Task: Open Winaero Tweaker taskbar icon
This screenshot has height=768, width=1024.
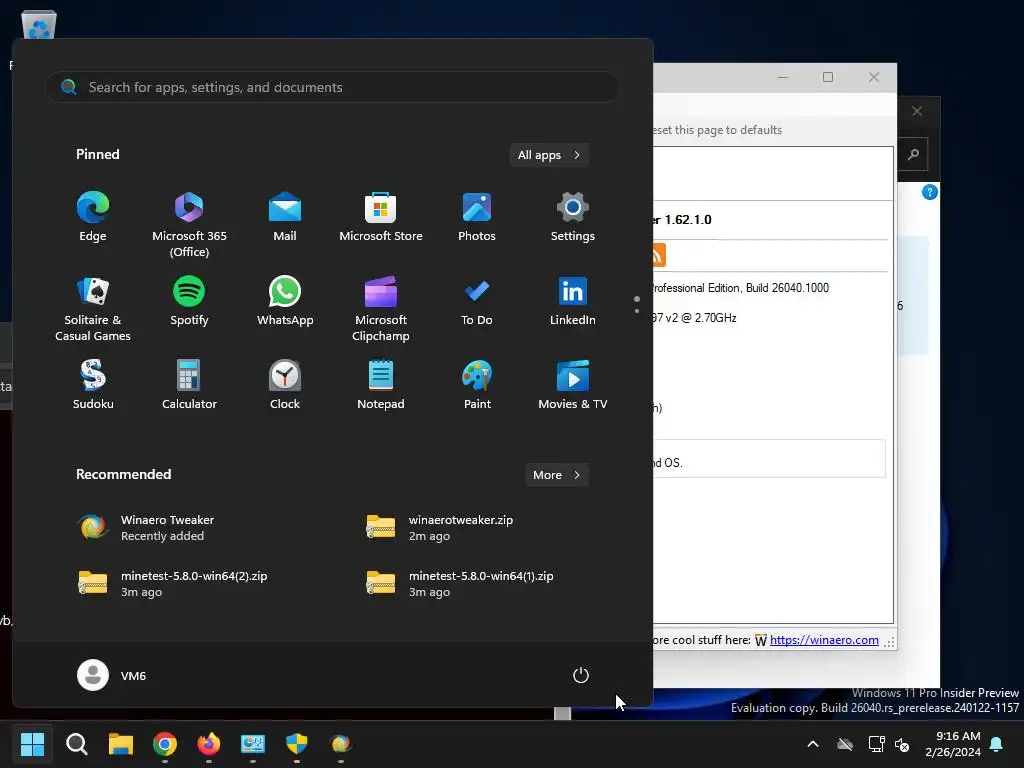Action: point(341,744)
